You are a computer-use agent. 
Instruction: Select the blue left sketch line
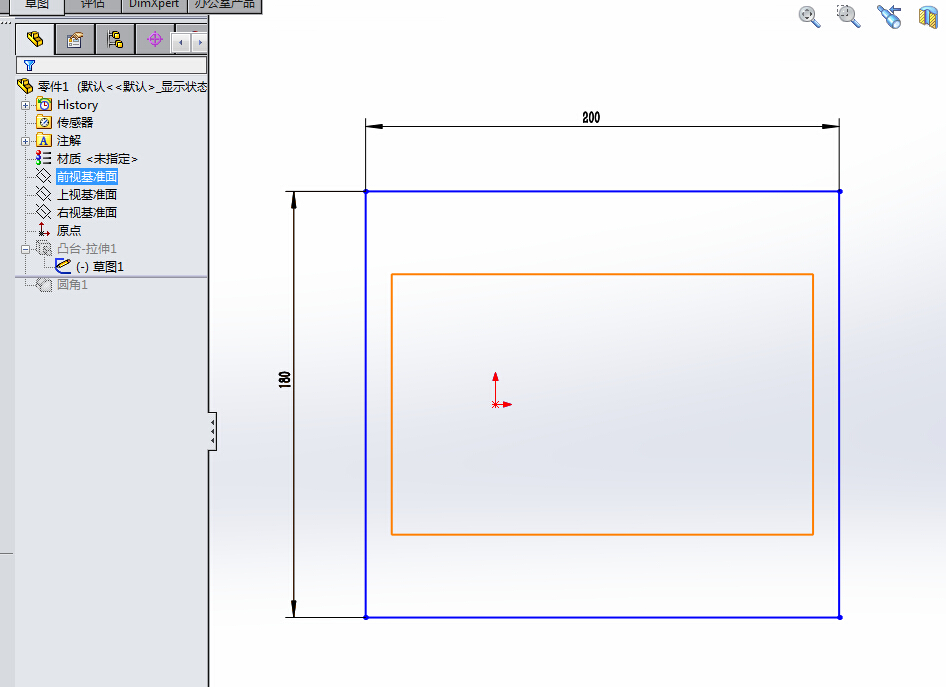point(366,404)
